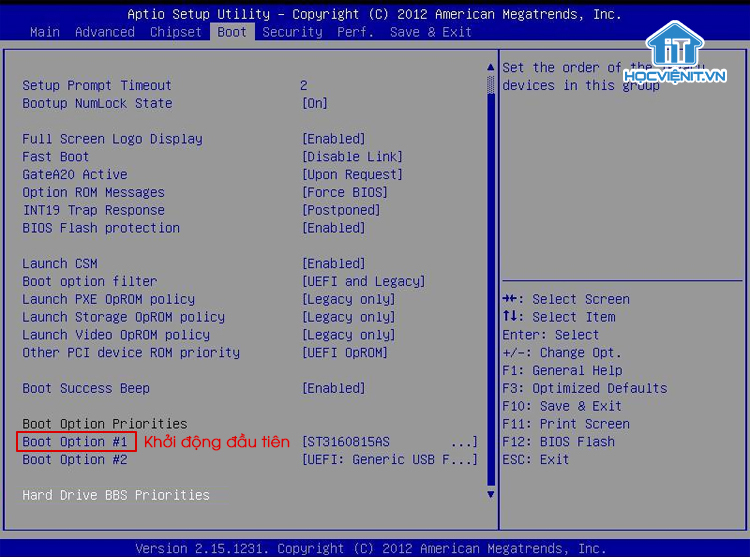
Task: Change Storage OpROM policy [Legacy only]
Action: (x=349, y=317)
